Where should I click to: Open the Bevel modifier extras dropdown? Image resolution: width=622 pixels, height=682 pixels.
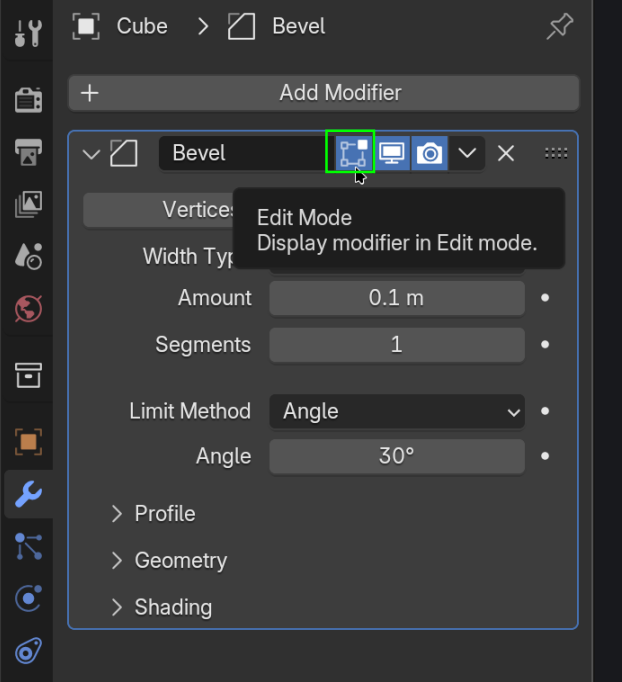click(x=467, y=153)
